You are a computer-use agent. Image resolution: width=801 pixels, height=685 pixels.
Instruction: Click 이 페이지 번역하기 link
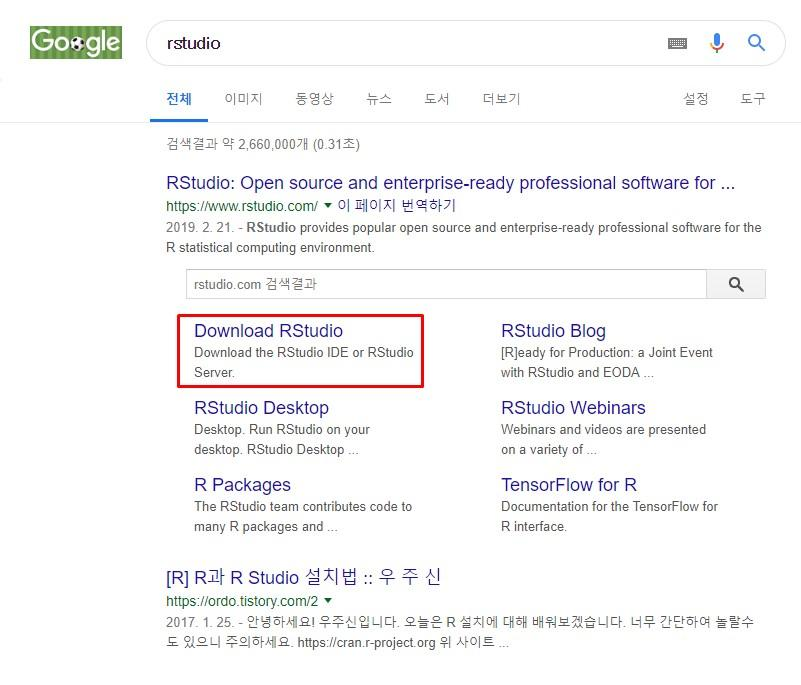click(396, 205)
